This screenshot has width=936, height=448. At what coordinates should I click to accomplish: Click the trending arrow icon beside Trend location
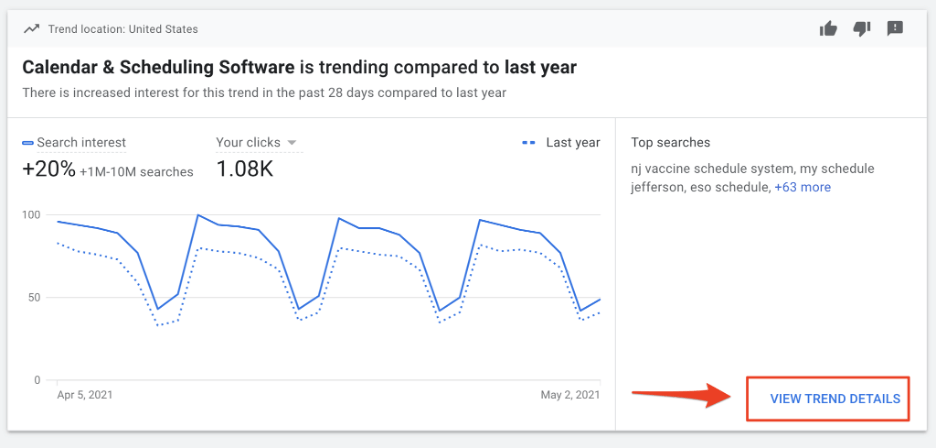(x=32, y=29)
